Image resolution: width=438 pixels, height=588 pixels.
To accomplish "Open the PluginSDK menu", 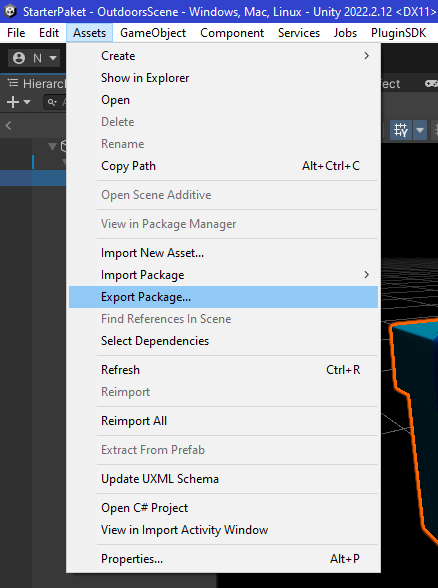I will (398, 33).
